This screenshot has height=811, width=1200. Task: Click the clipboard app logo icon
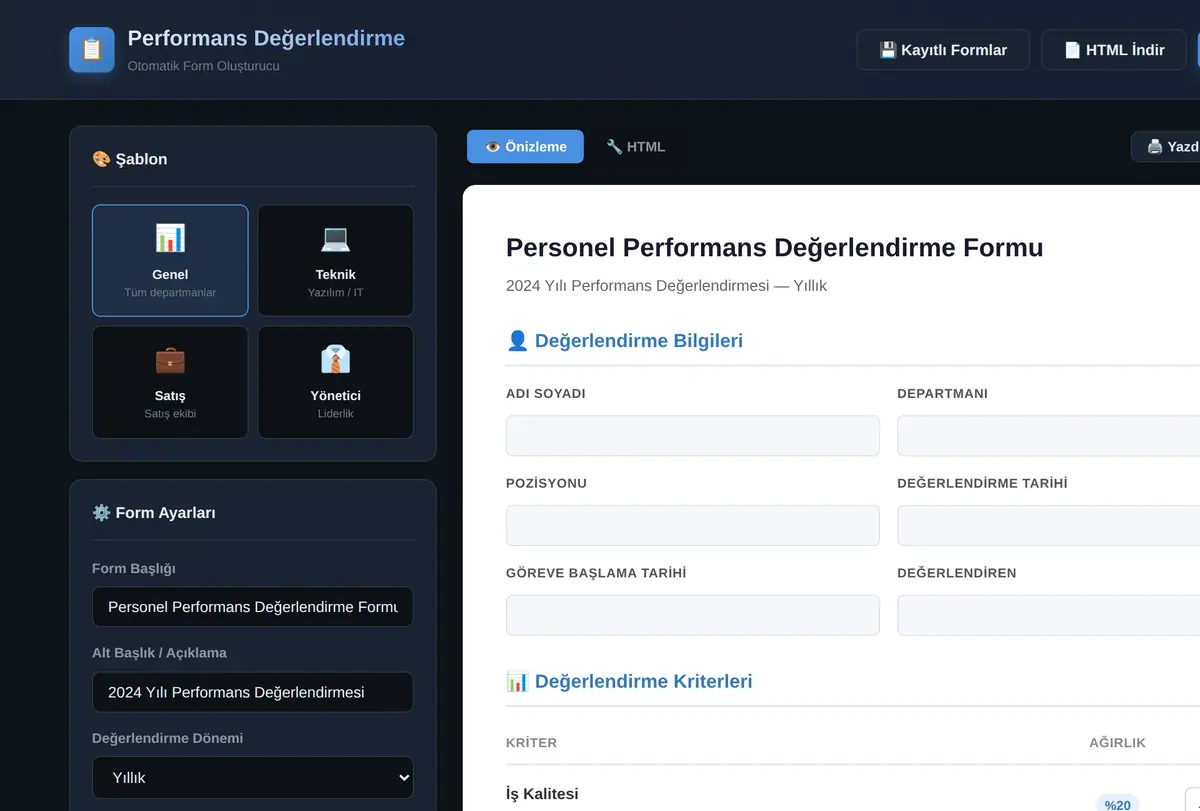[92, 49]
